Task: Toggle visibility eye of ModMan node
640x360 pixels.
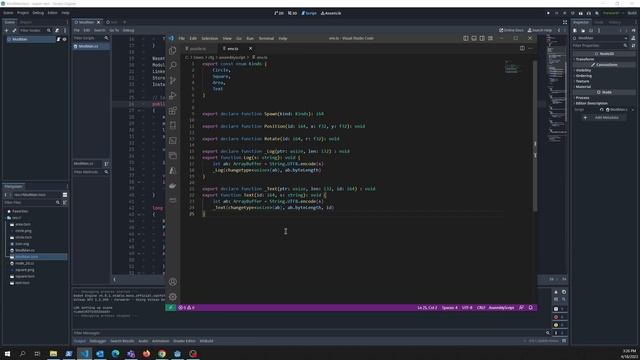Action: 64,39
